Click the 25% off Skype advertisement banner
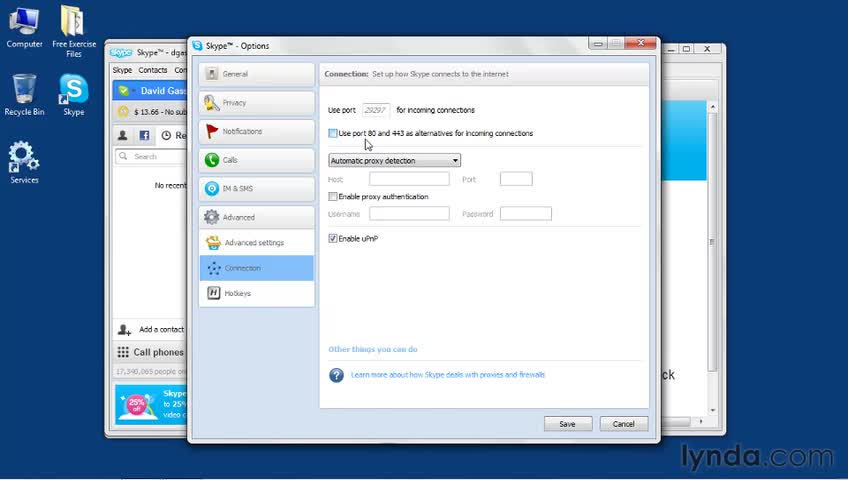This screenshot has height=480, width=848. (x=151, y=404)
